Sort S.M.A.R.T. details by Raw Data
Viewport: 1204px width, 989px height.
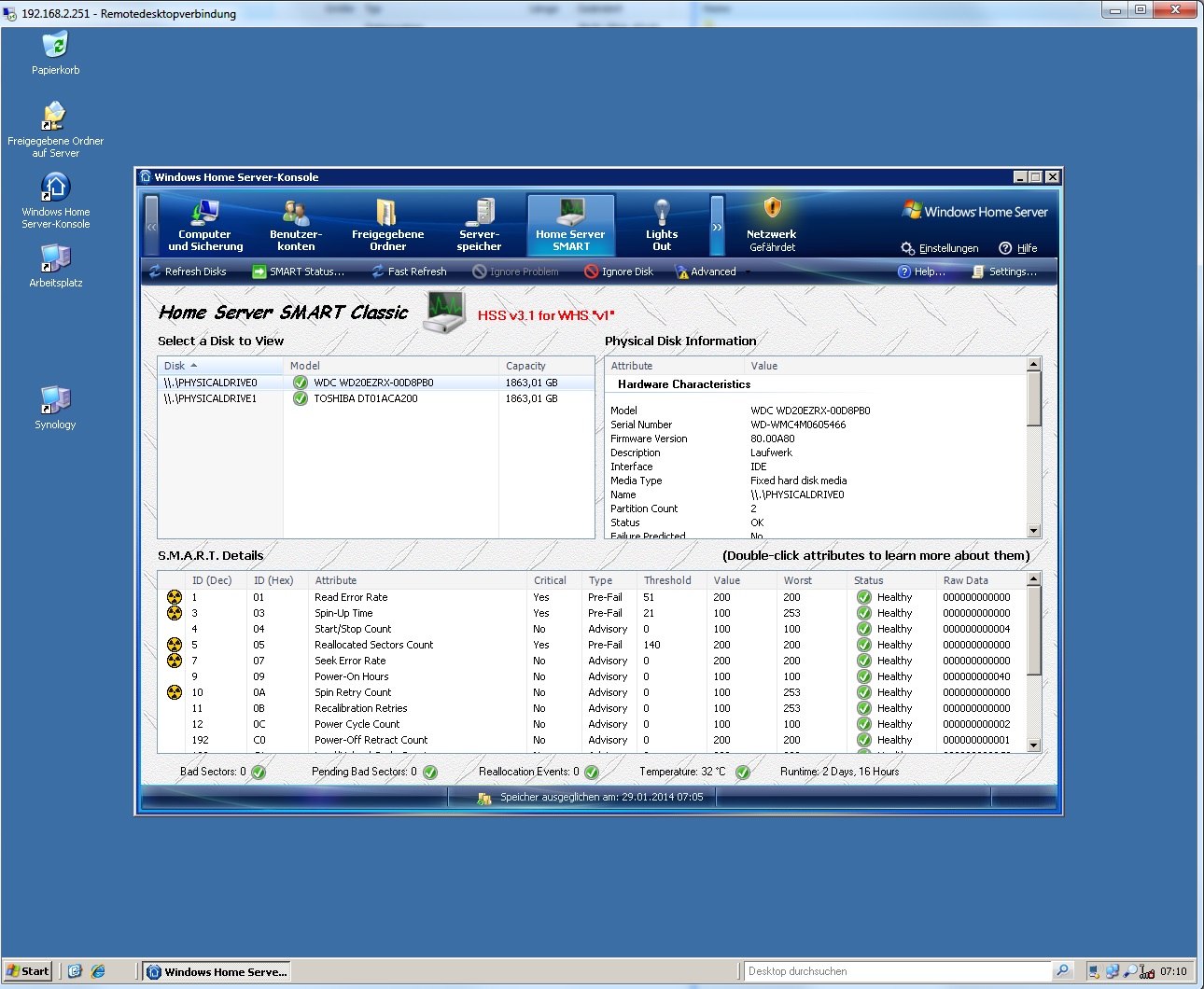coord(981,580)
